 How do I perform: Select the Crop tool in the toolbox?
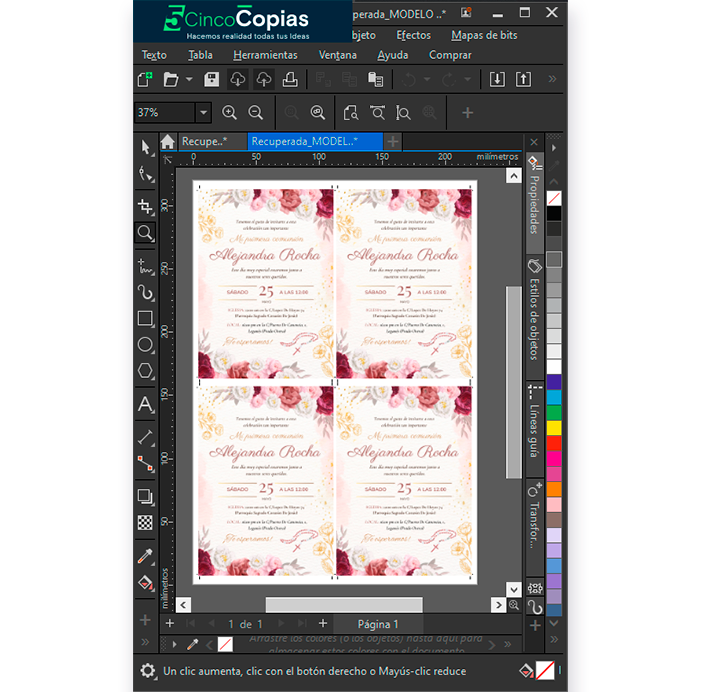pos(146,205)
